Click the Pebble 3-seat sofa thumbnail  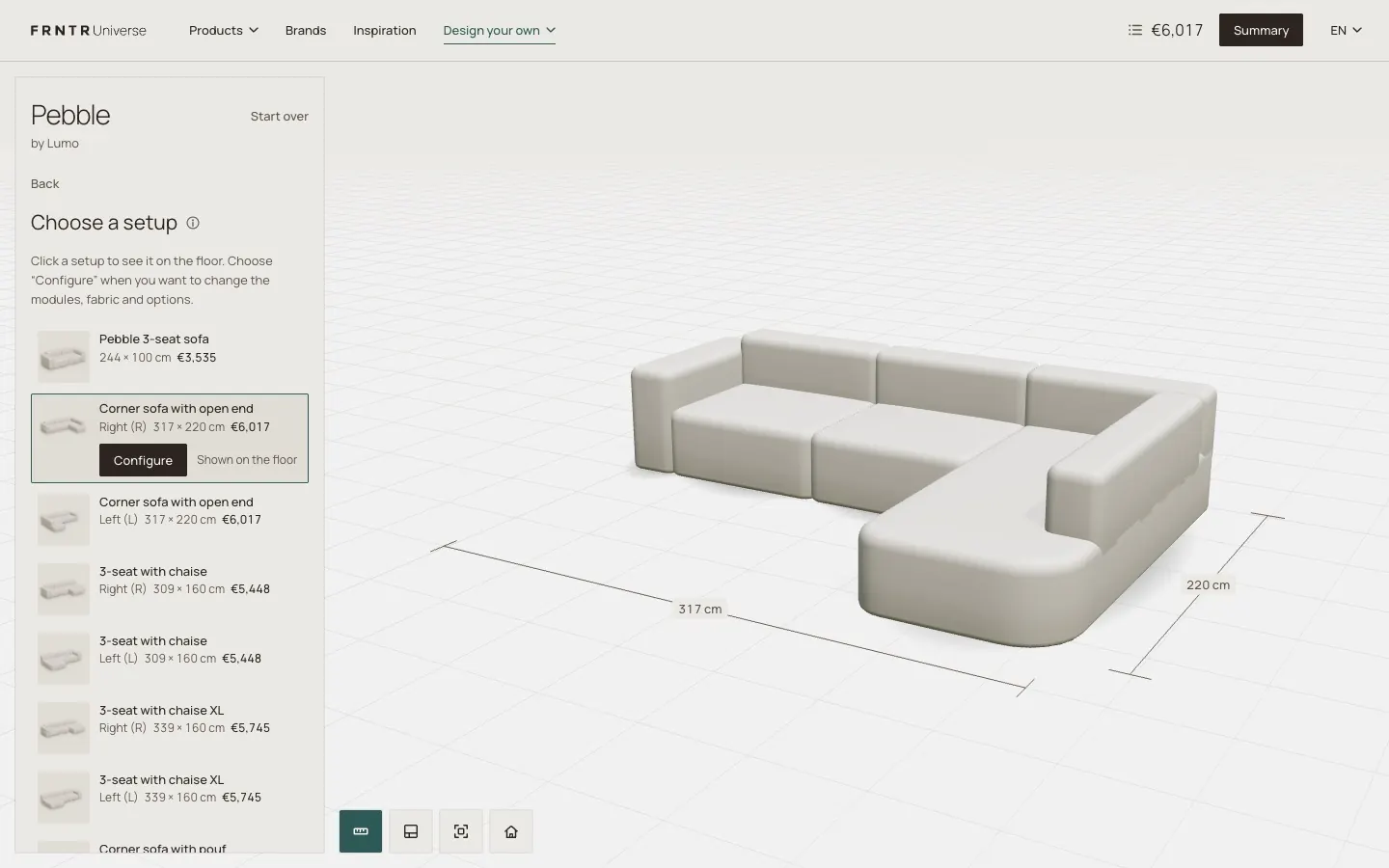tap(64, 357)
